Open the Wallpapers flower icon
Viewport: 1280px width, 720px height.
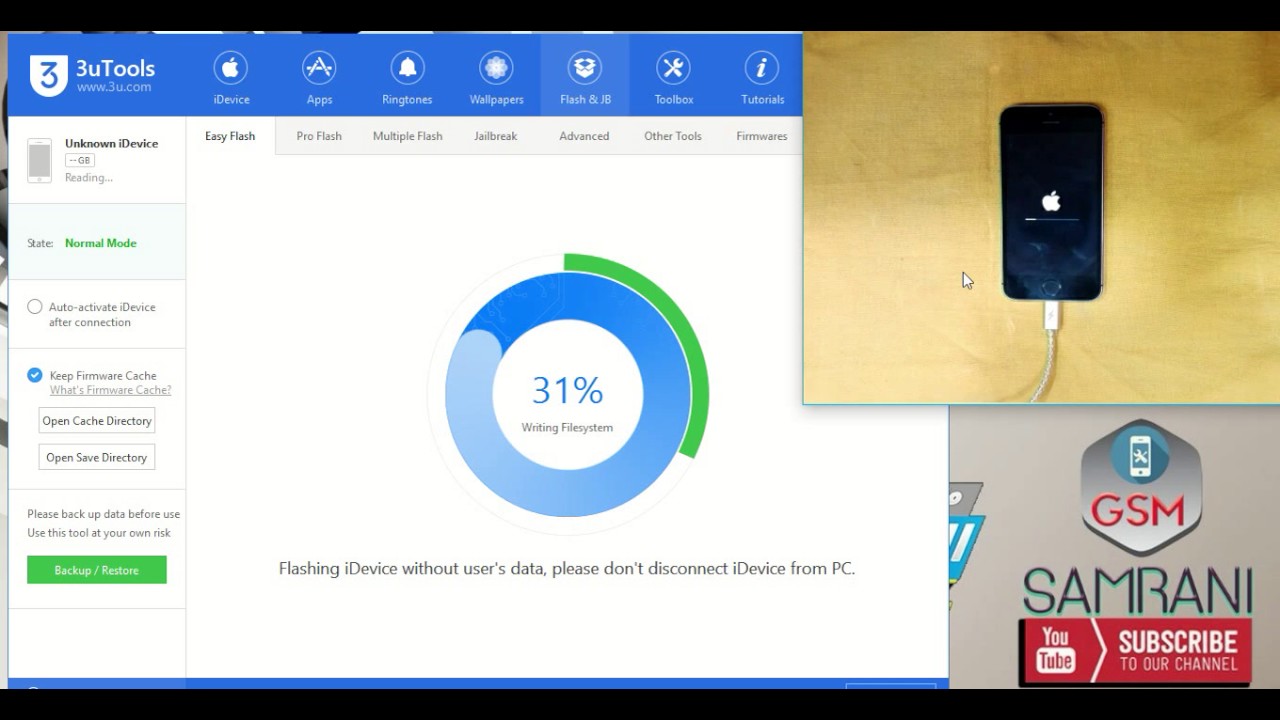coord(496,68)
